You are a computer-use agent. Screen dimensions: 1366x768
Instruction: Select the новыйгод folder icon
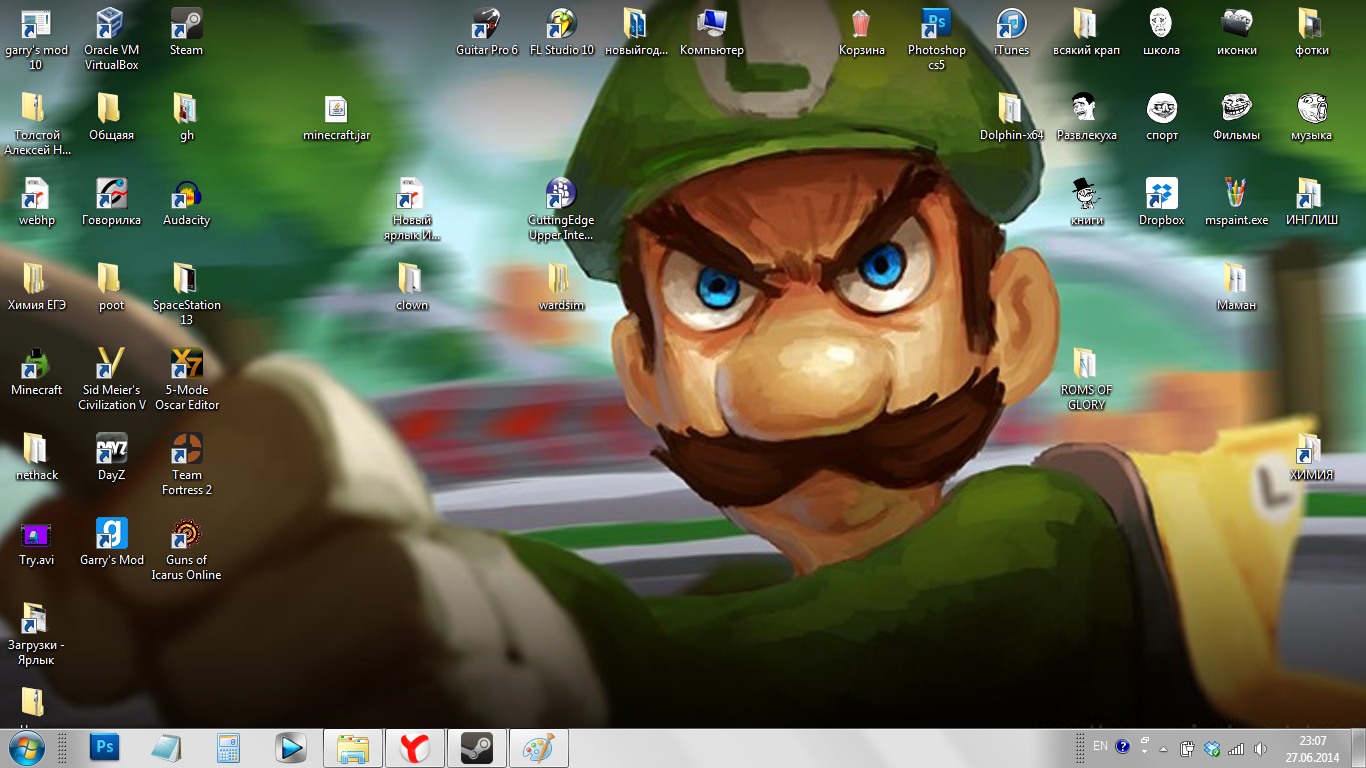[636, 32]
